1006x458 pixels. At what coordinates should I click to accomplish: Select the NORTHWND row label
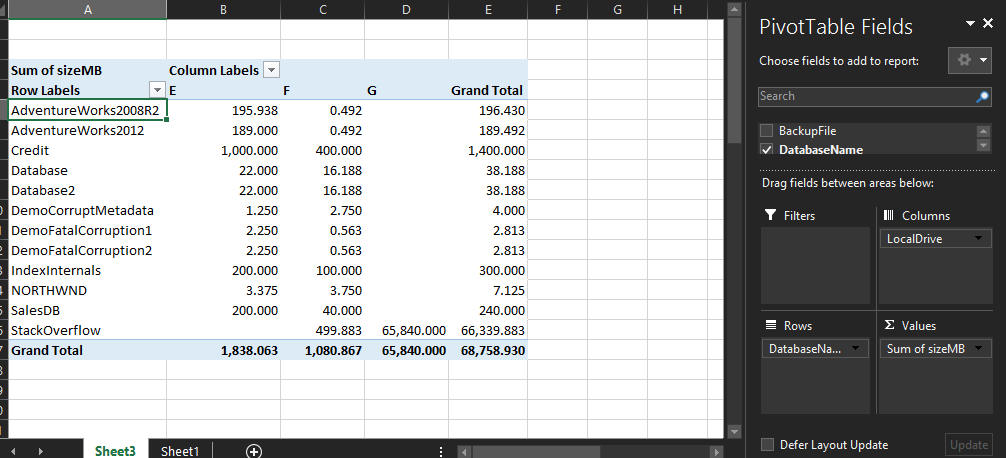coord(87,290)
